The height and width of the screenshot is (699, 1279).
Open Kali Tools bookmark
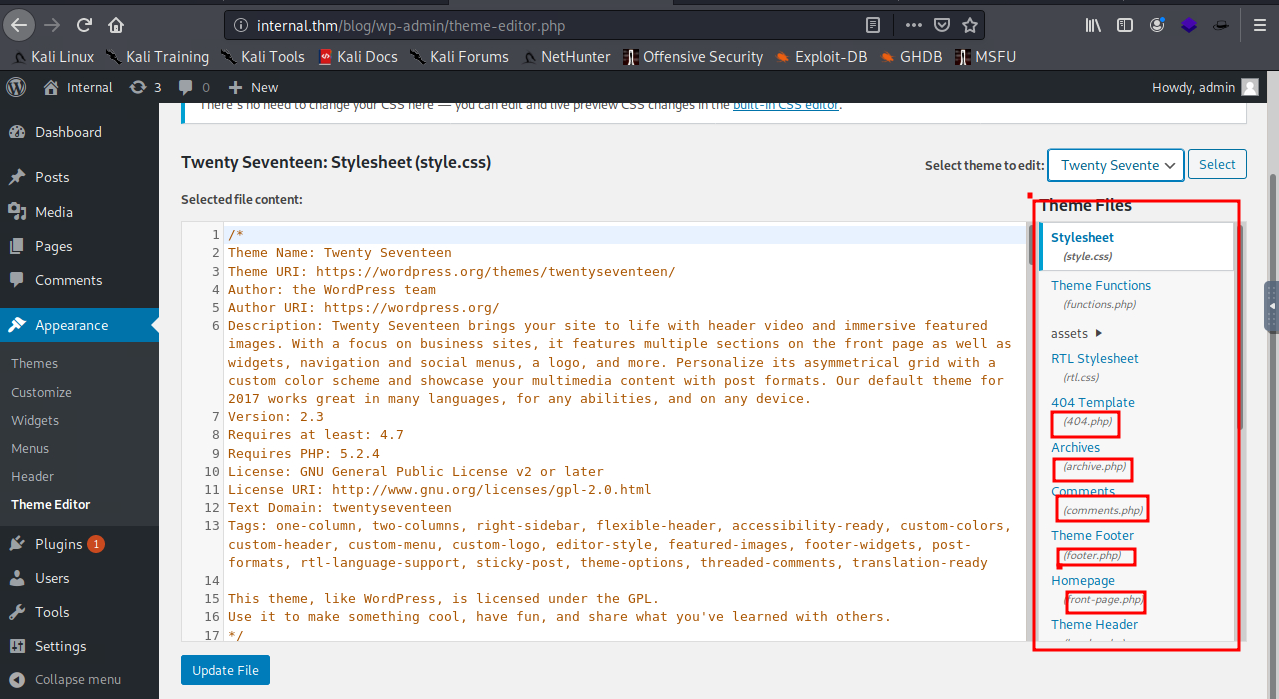[x=263, y=57]
